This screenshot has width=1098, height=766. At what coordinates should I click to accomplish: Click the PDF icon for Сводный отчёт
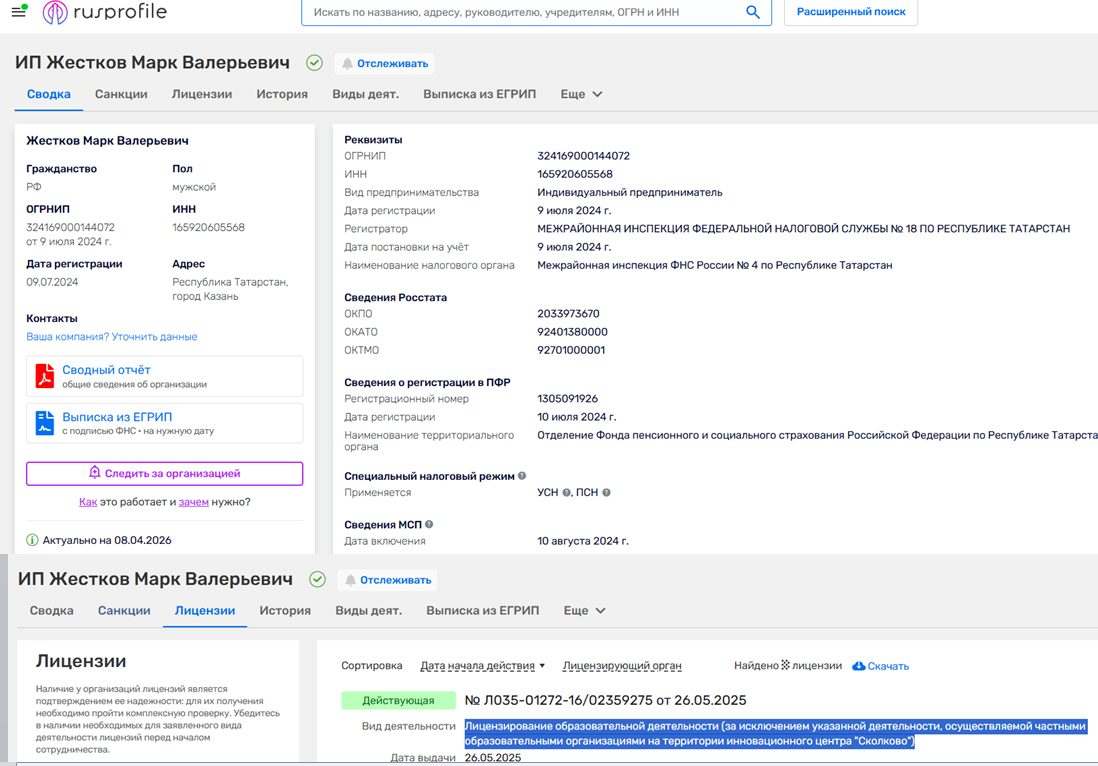click(x=45, y=376)
